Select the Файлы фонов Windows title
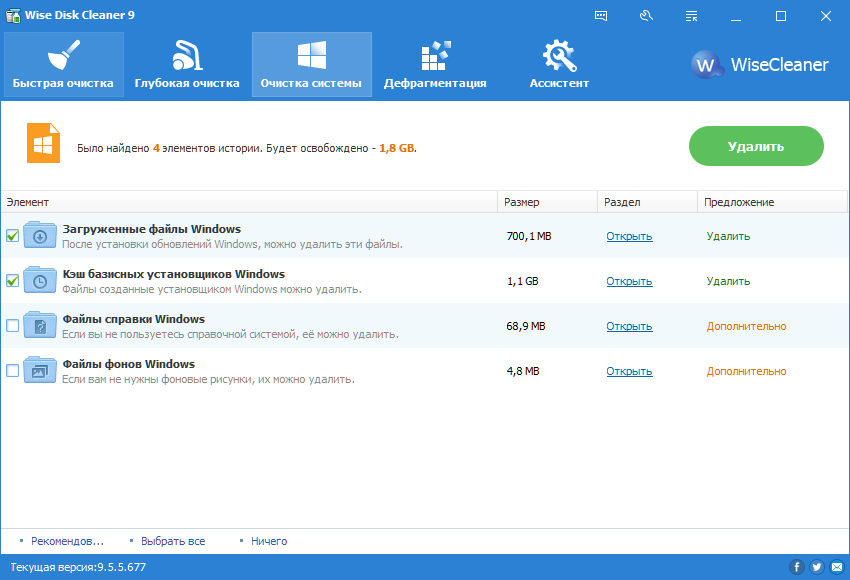This screenshot has height=580, width=850. [x=128, y=364]
